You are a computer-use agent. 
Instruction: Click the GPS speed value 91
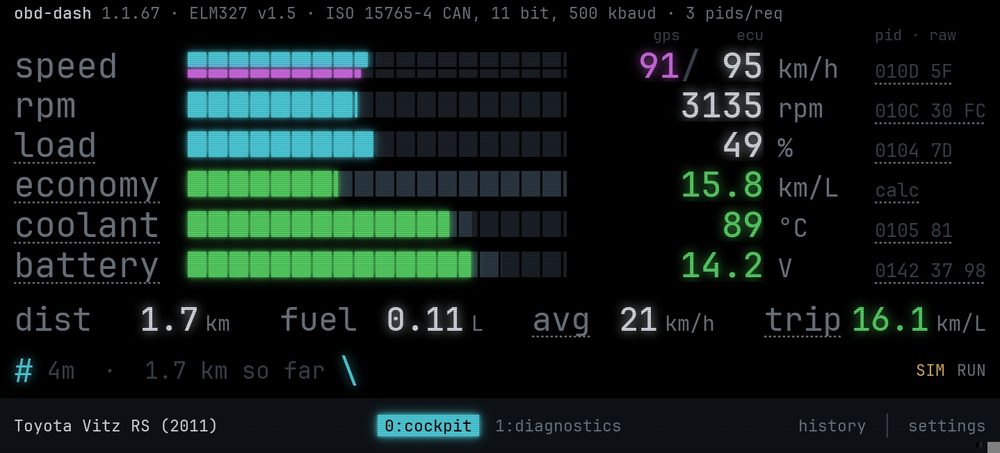pyautogui.click(x=659, y=66)
